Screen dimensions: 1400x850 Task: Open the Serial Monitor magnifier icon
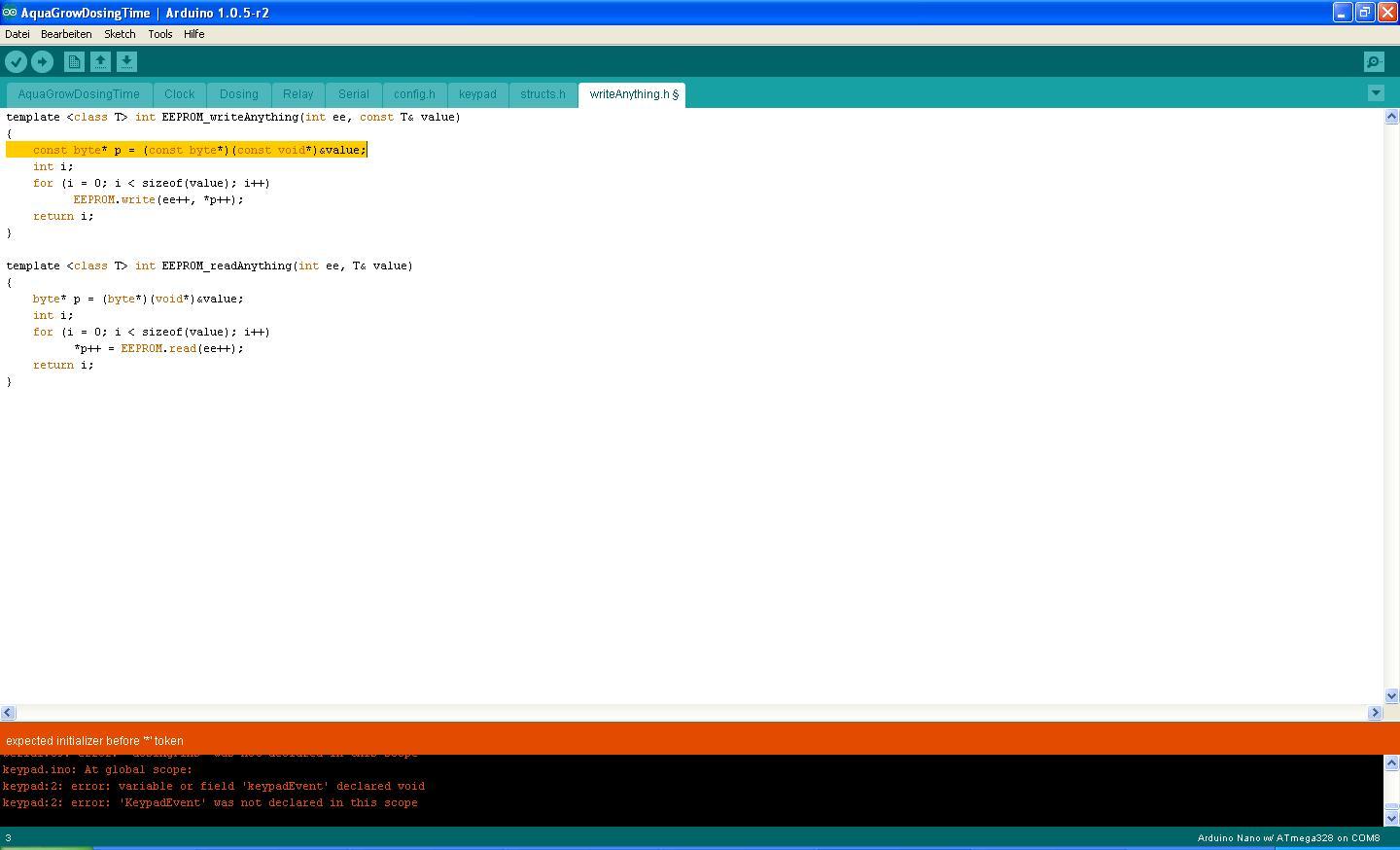(1374, 62)
